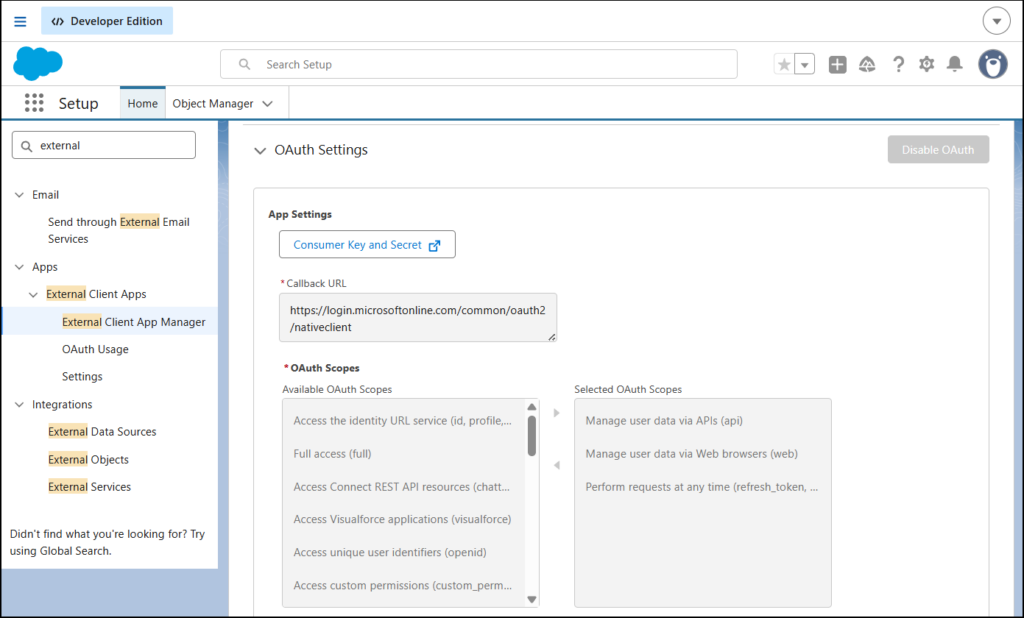This screenshot has height=618, width=1024.
Task: View notifications via bell icon
Action: pos(954,63)
